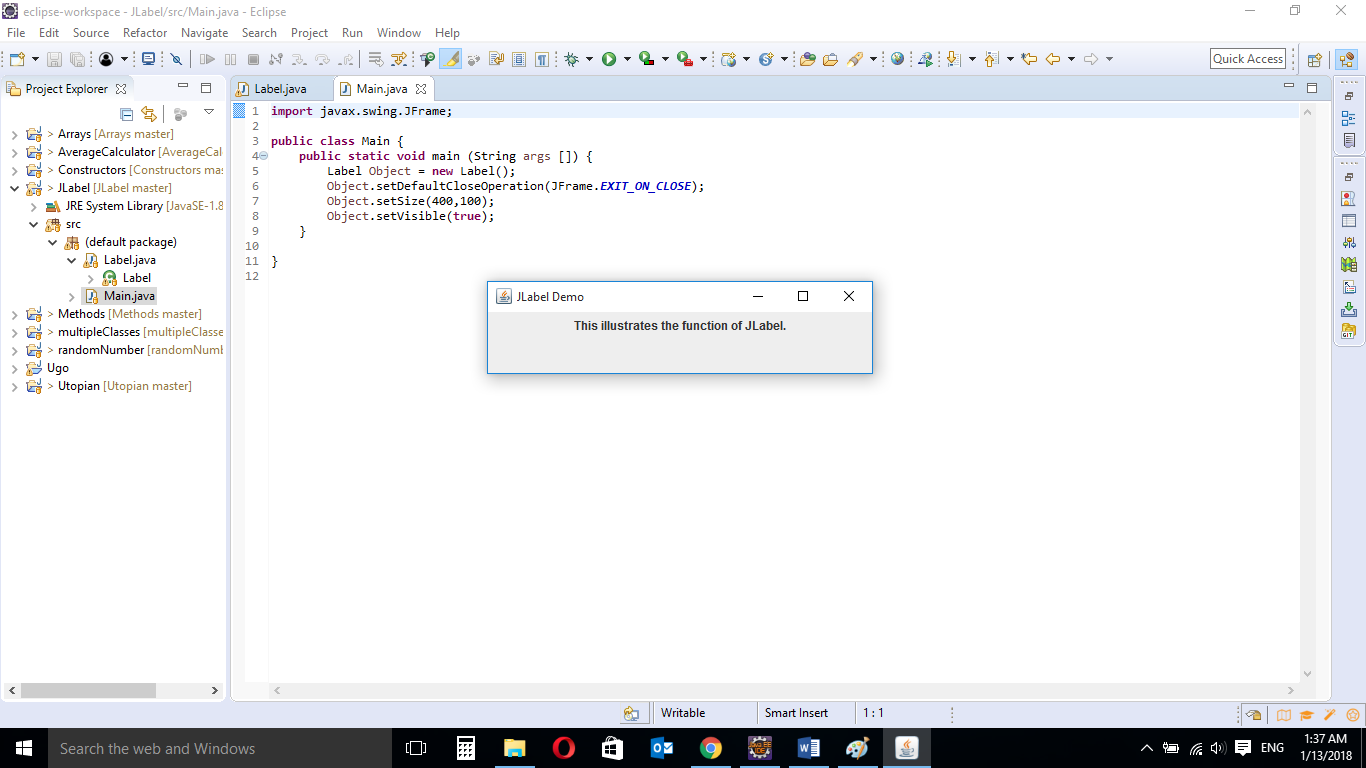The height and width of the screenshot is (768, 1366).
Task: Collapse the JLabel project node
Action: [14, 188]
